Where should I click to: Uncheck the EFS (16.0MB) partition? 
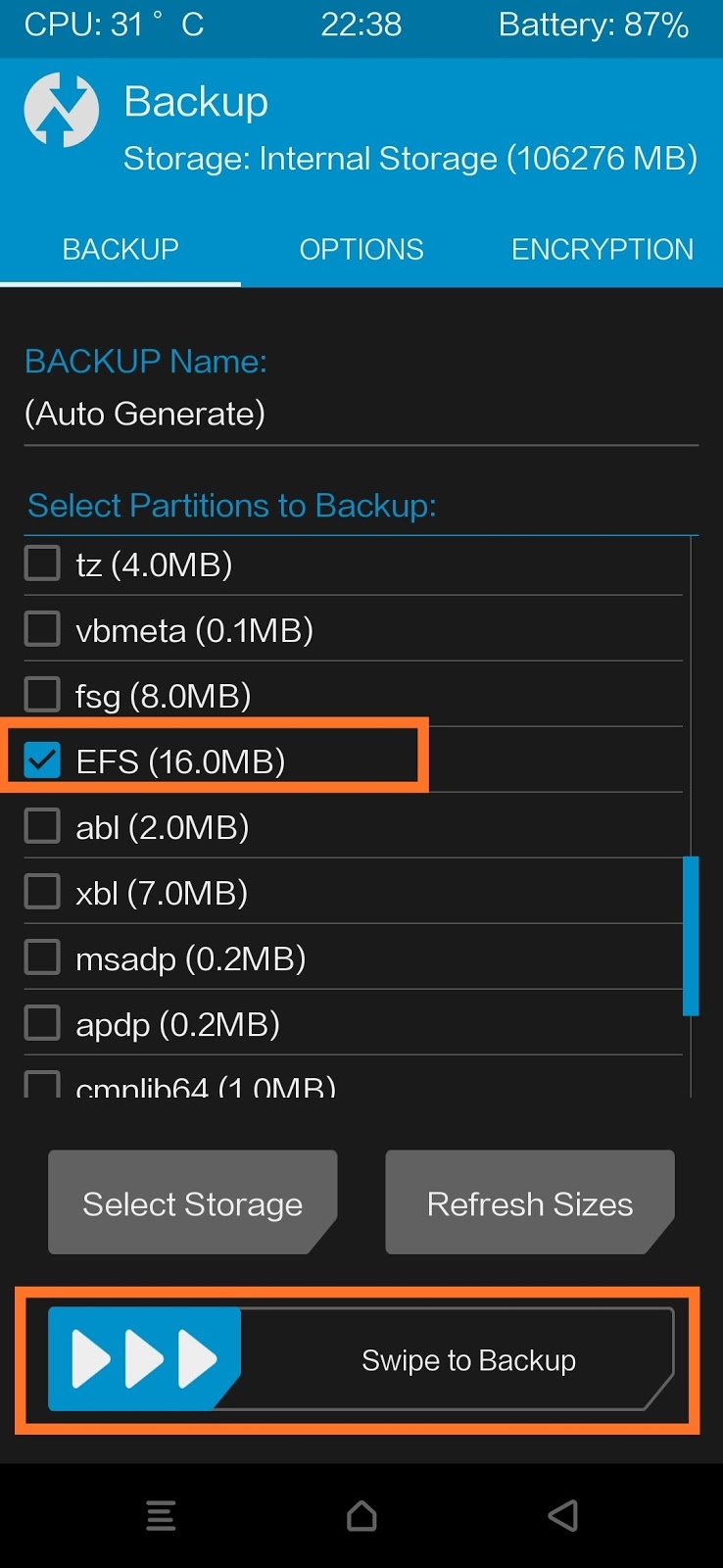click(x=42, y=760)
